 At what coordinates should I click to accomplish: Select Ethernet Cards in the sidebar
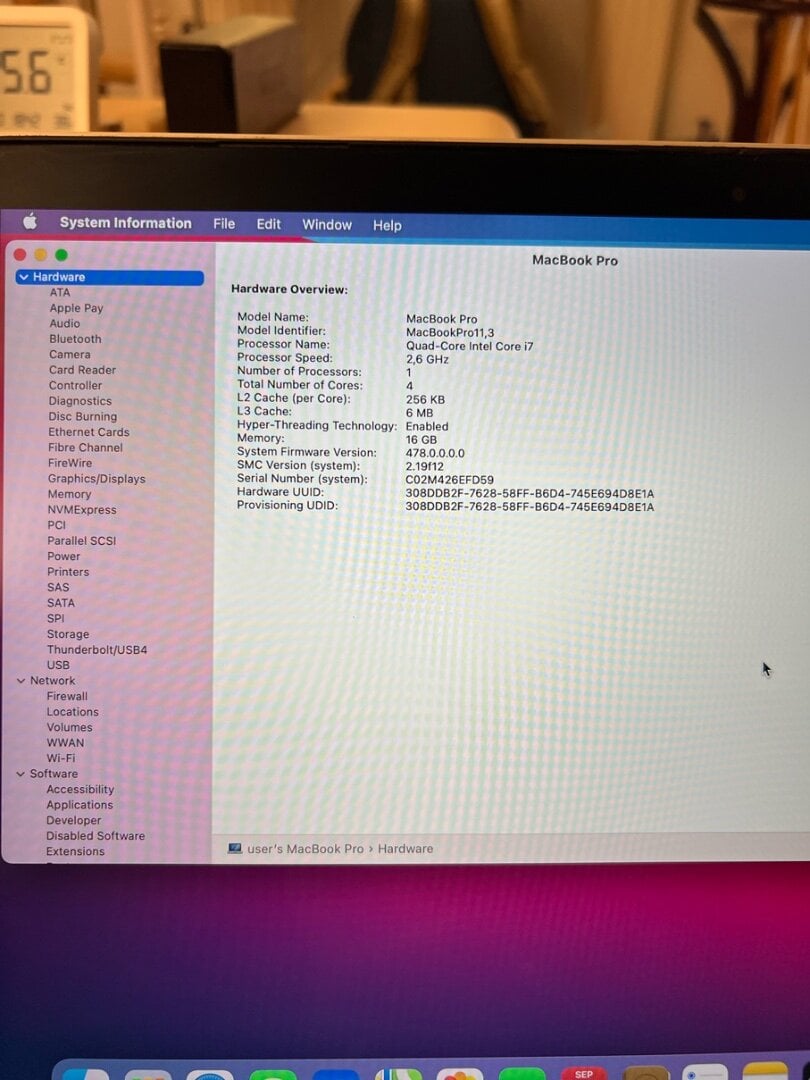click(89, 432)
